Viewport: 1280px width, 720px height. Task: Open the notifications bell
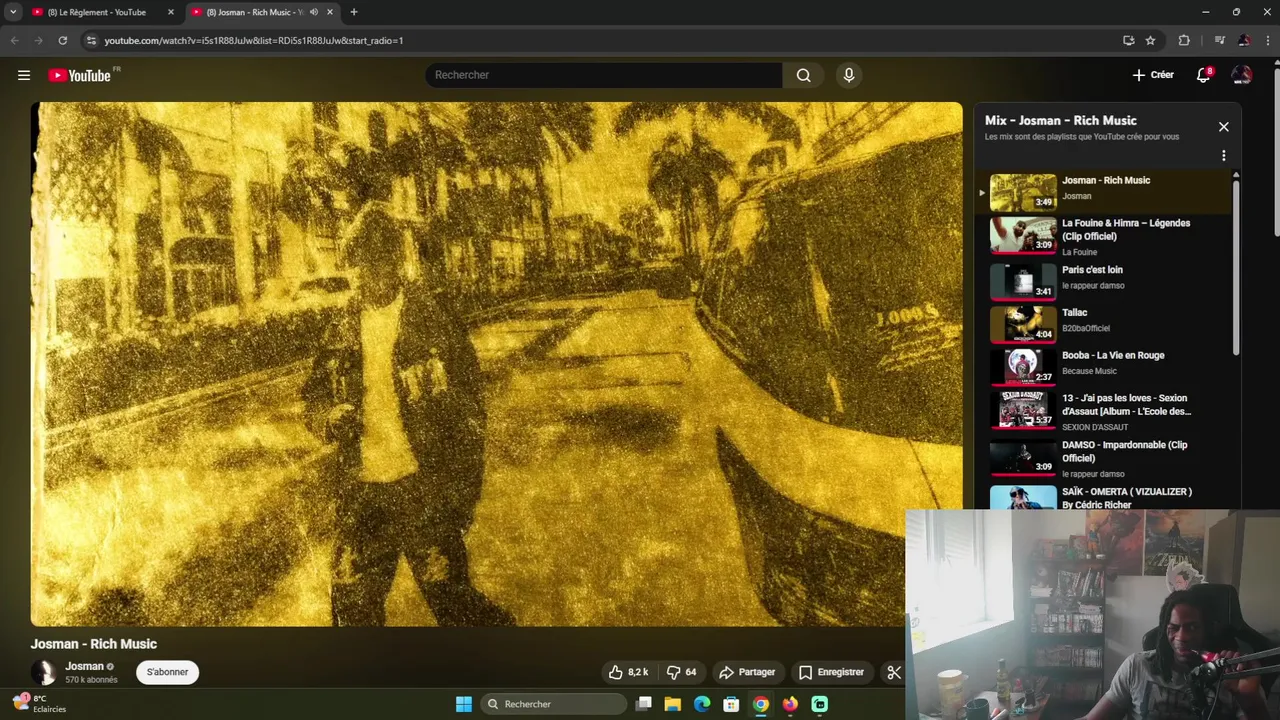(1203, 75)
